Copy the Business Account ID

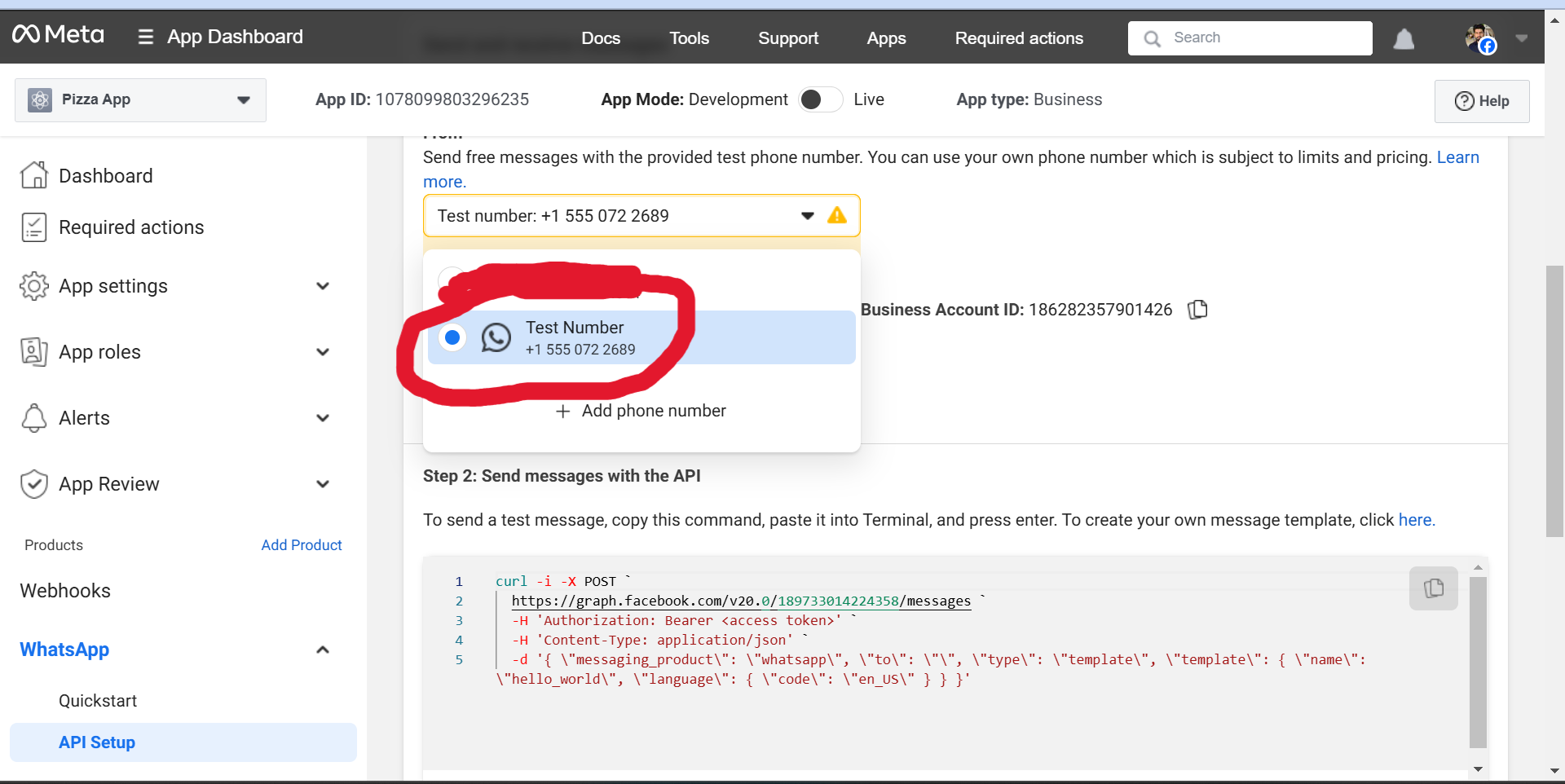pos(1197,310)
